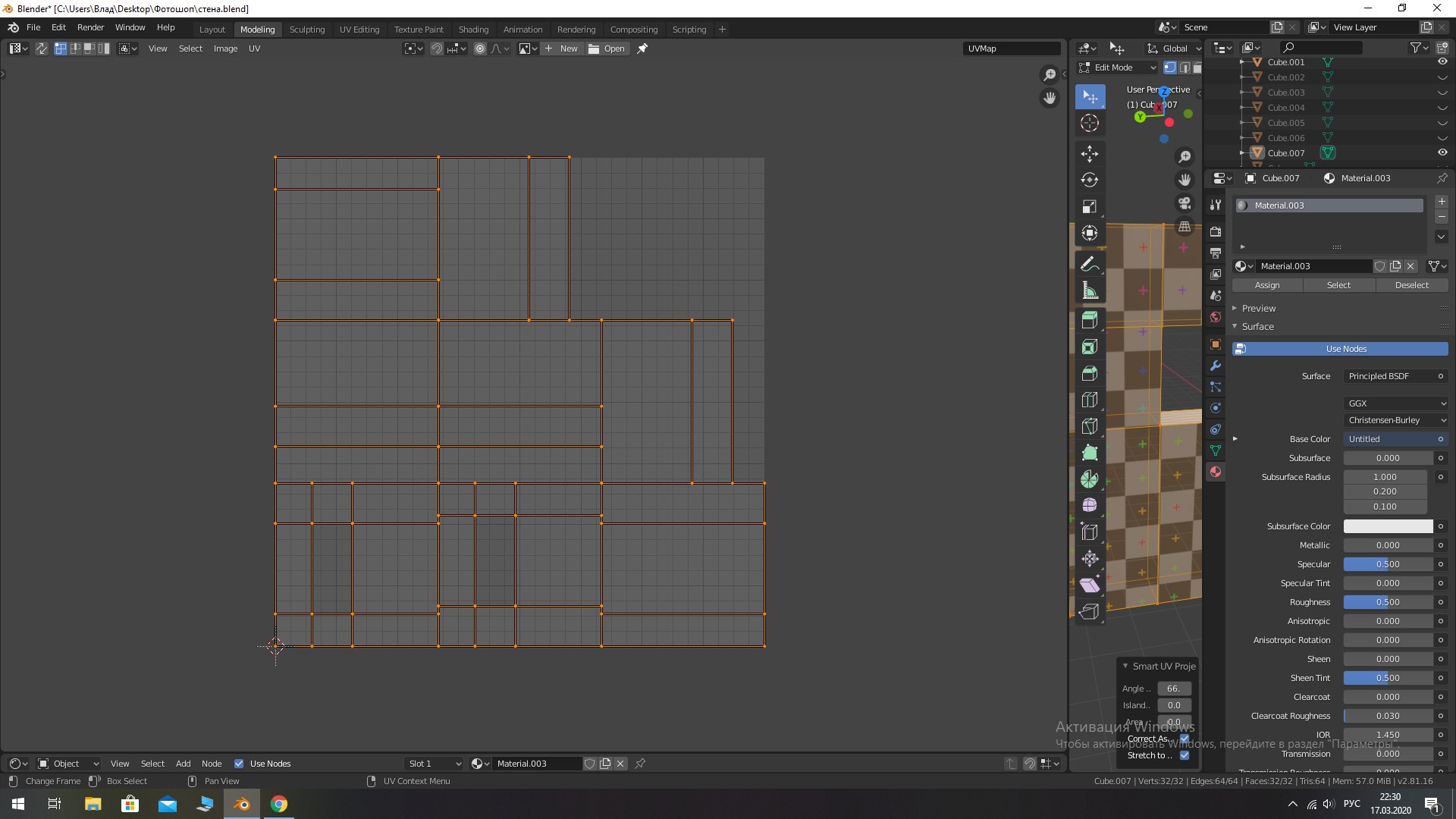Screen dimensions: 1456x819
Task: Click Open image button
Action: point(607,49)
